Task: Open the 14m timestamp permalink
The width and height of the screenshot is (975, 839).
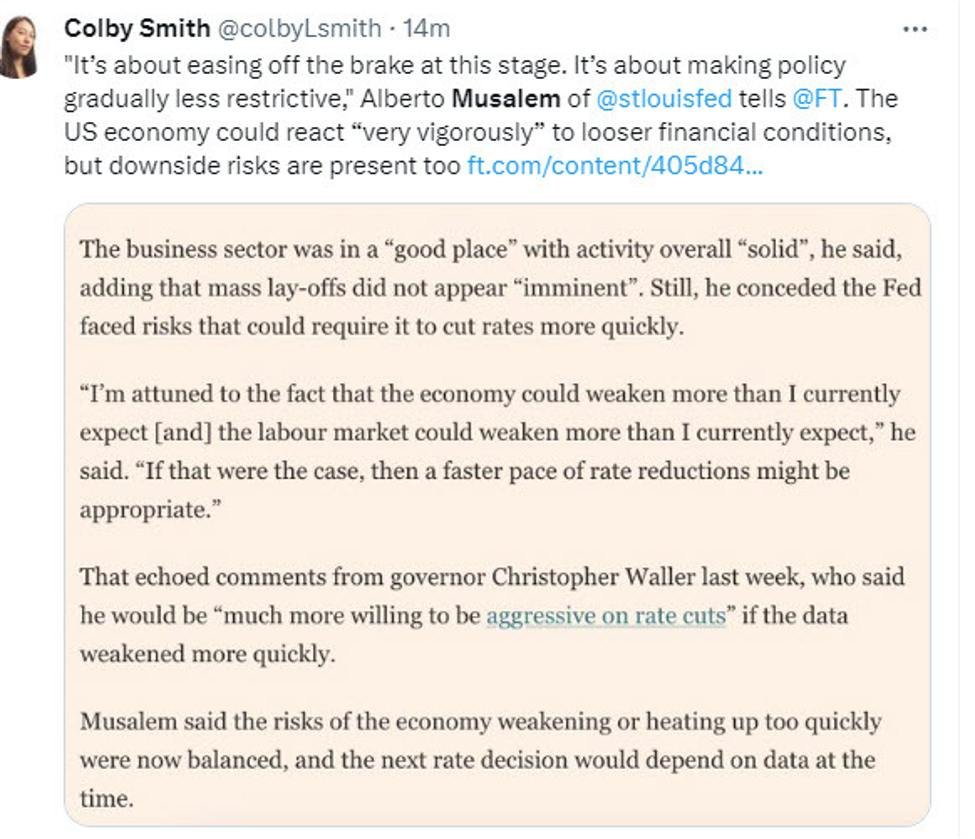Action: (431, 29)
